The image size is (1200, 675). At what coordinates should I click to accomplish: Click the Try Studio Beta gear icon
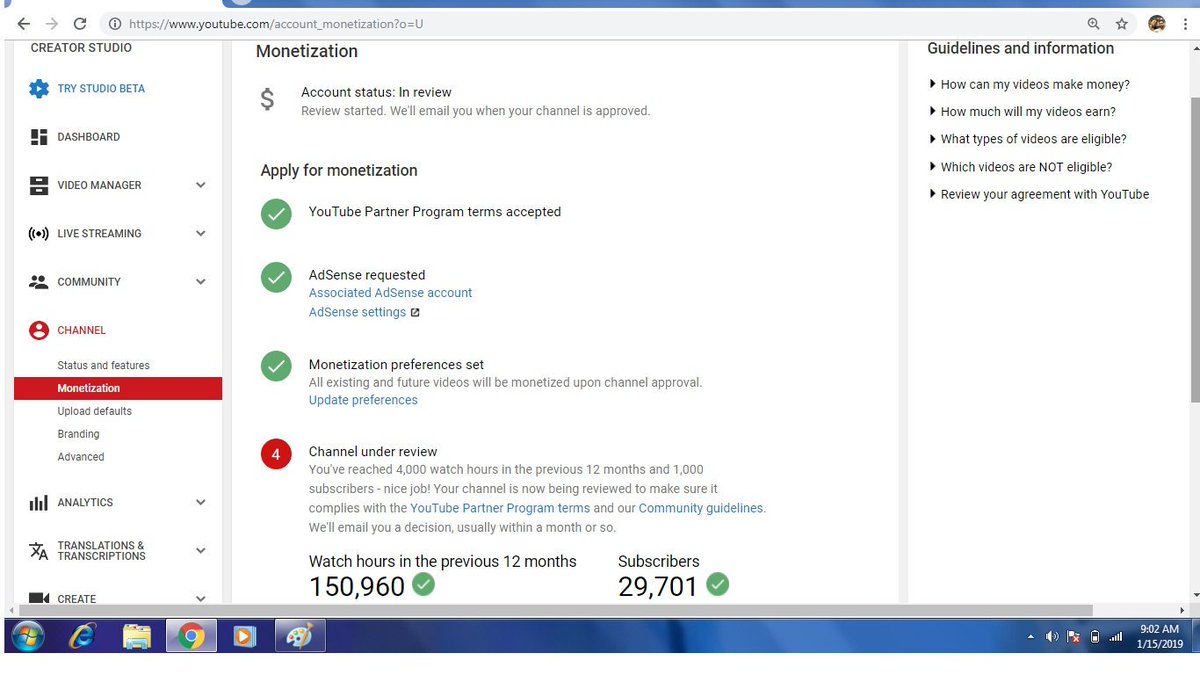(x=39, y=89)
